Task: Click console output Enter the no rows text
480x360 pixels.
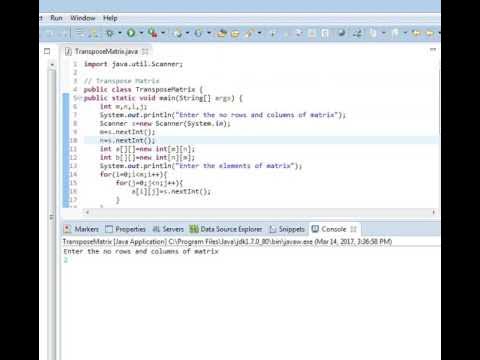Action: pos(141,251)
